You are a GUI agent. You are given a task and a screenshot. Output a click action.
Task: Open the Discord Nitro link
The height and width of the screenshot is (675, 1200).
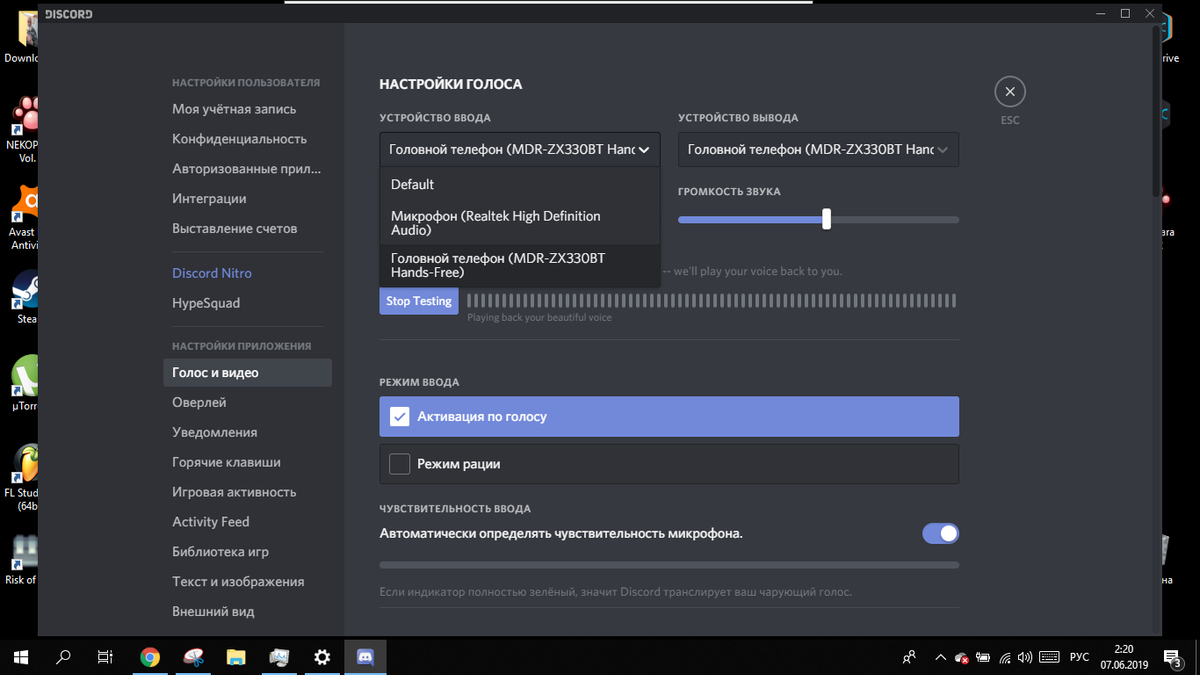click(212, 273)
